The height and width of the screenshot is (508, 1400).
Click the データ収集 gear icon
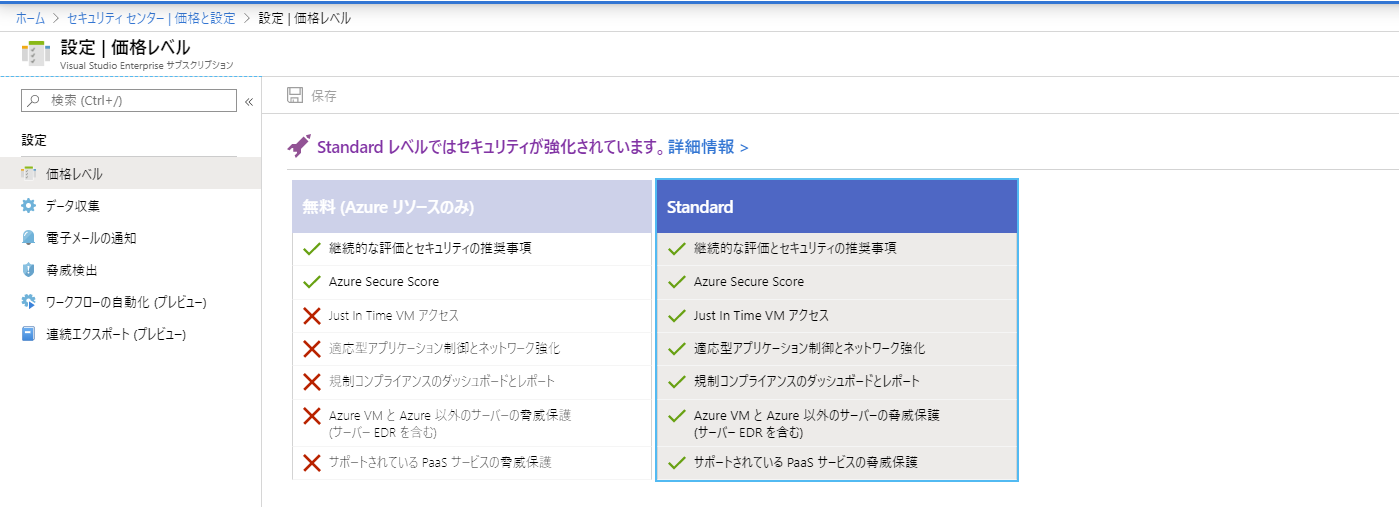point(29,206)
